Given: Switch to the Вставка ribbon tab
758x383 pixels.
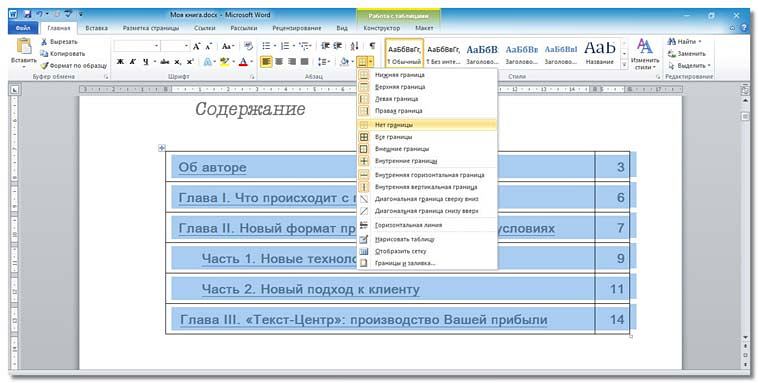Looking at the screenshot, I should (96, 28).
